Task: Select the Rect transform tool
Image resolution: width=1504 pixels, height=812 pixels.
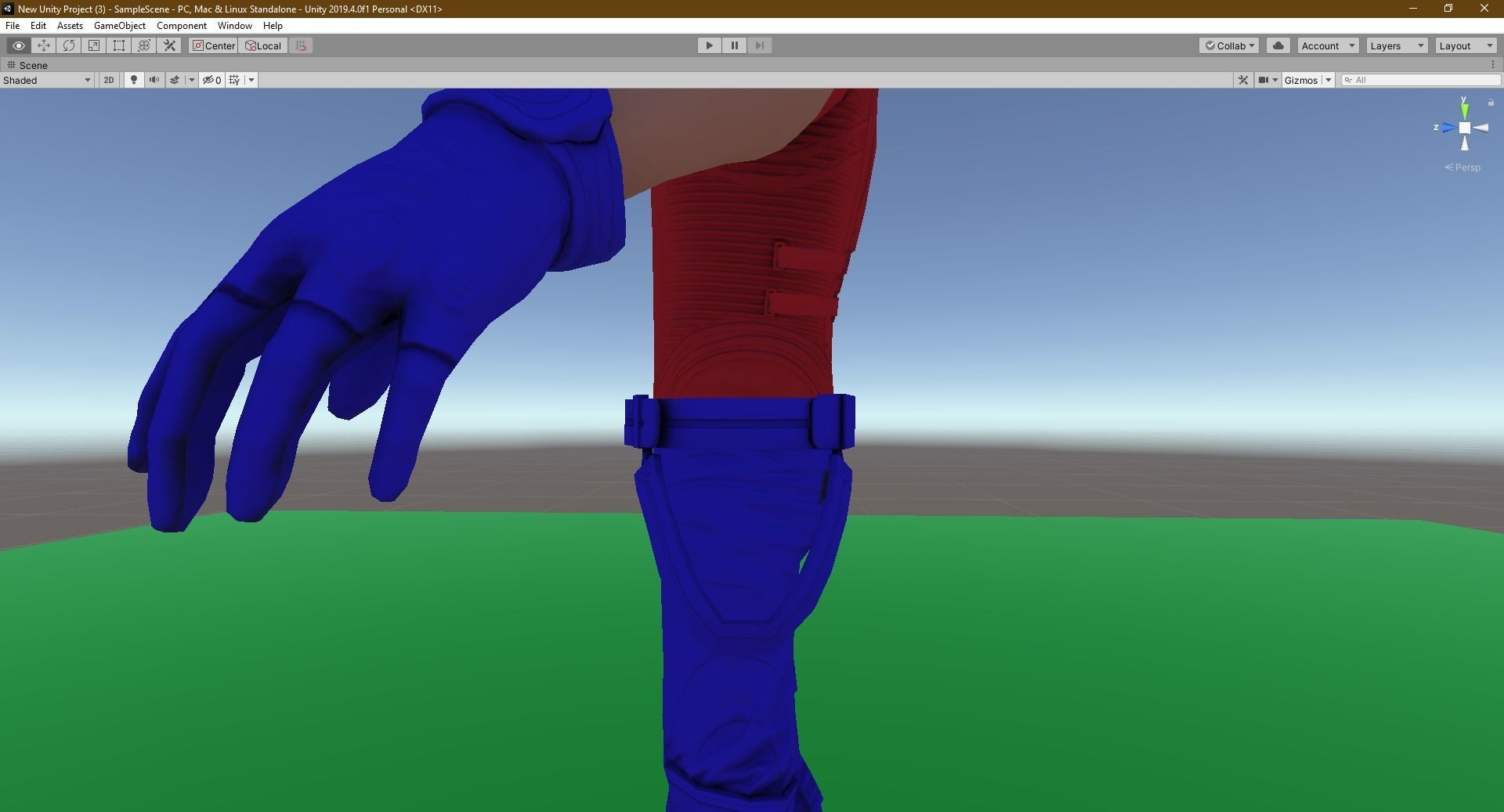Action: (x=119, y=45)
